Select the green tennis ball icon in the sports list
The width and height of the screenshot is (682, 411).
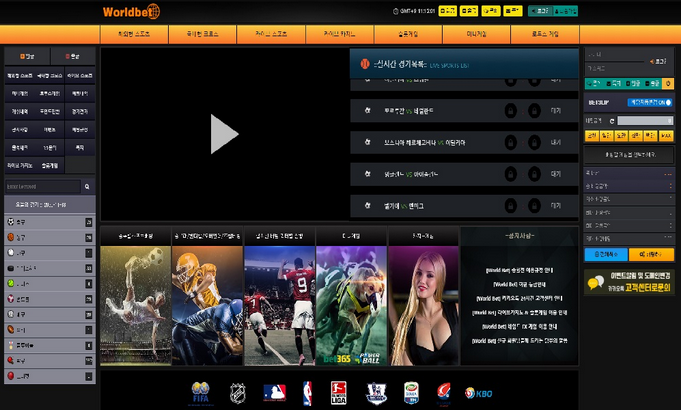[x=11, y=283]
